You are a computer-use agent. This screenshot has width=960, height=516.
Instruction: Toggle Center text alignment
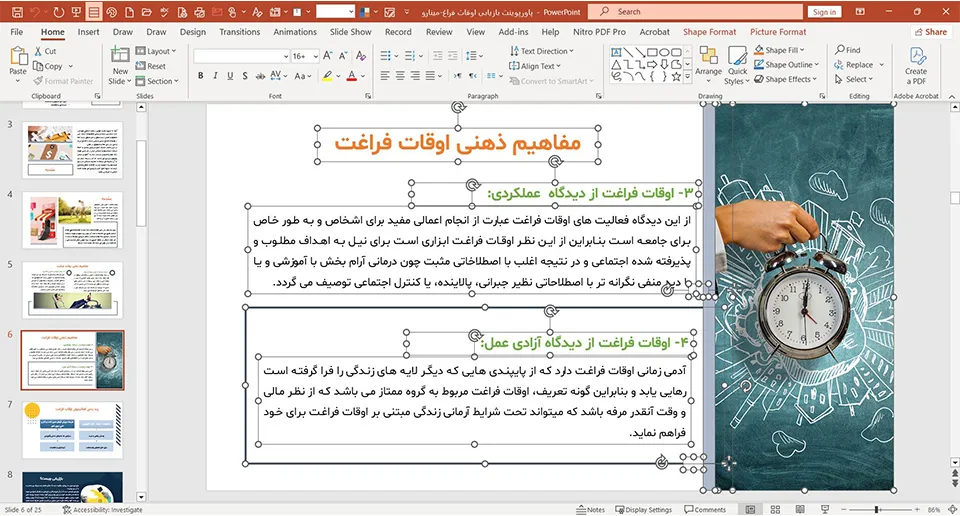coord(400,76)
